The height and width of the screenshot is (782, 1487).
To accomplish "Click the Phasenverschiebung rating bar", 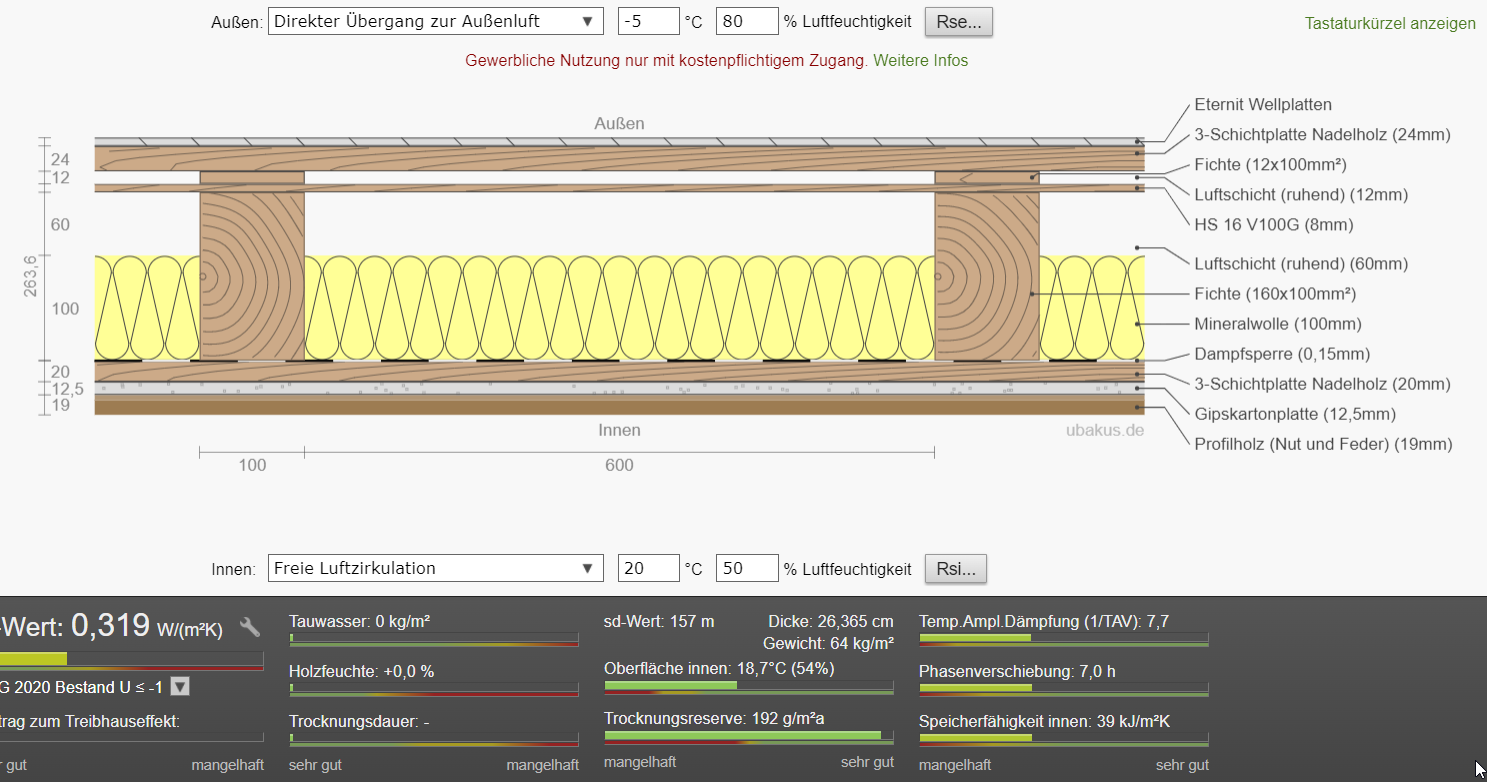I will [x=1063, y=688].
